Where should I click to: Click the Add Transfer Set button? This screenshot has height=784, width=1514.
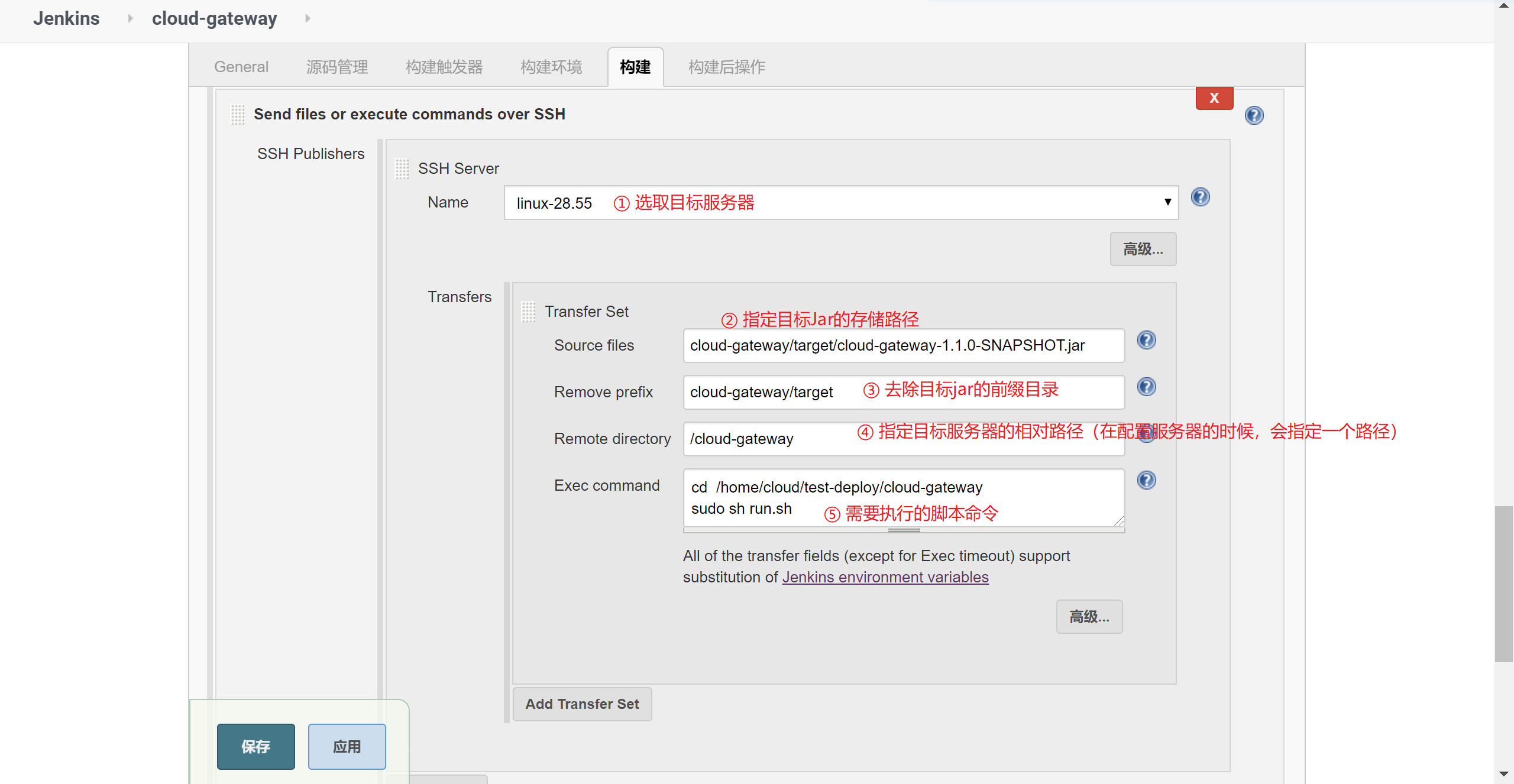pos(582,704)
